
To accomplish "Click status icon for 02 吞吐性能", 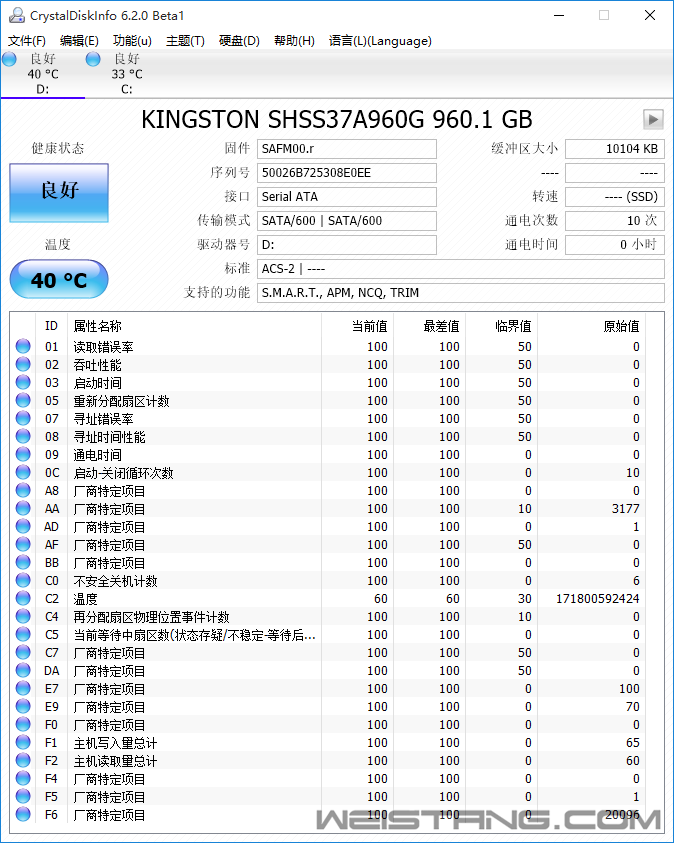I will coord(23,365).
